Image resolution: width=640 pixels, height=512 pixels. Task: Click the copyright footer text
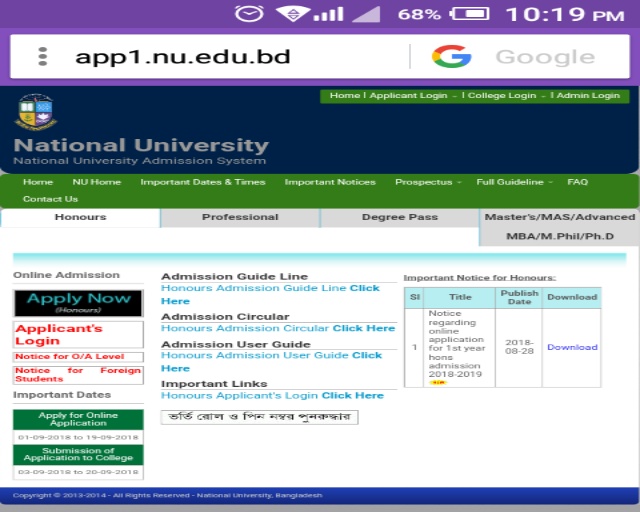(167, 495)
